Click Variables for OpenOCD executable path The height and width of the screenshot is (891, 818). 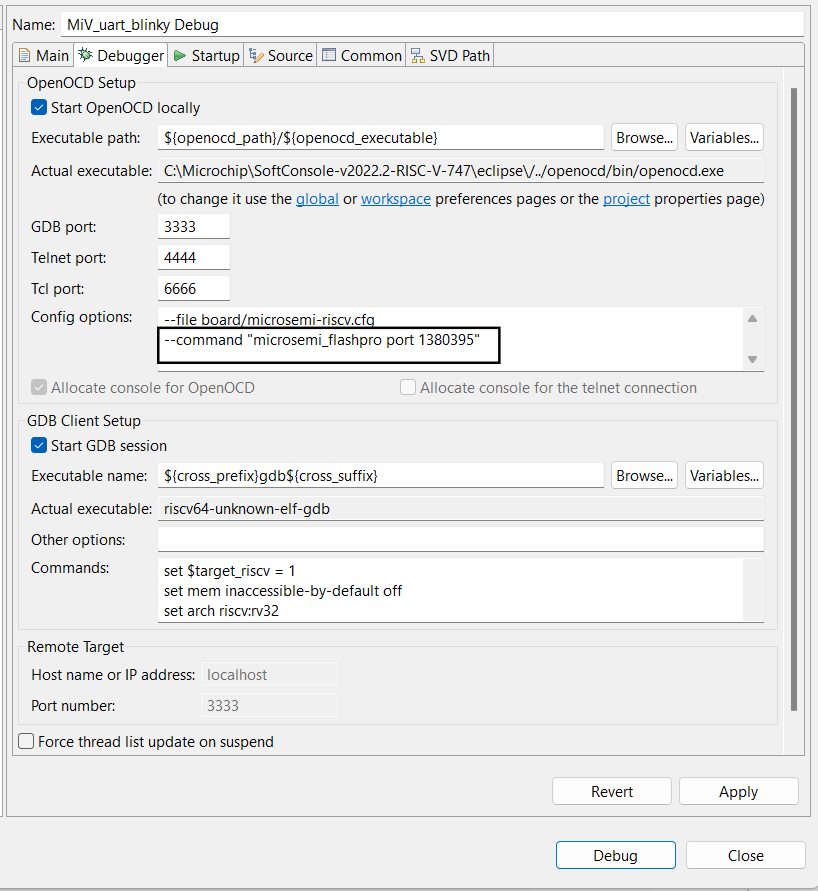point(724,138)
